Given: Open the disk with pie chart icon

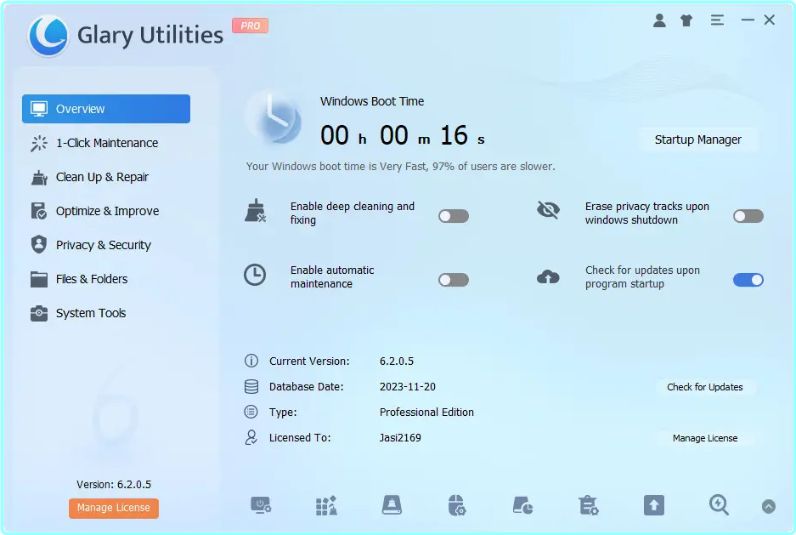Looking at the screenshot, I should pyautogui.click(x=522, y=506).
